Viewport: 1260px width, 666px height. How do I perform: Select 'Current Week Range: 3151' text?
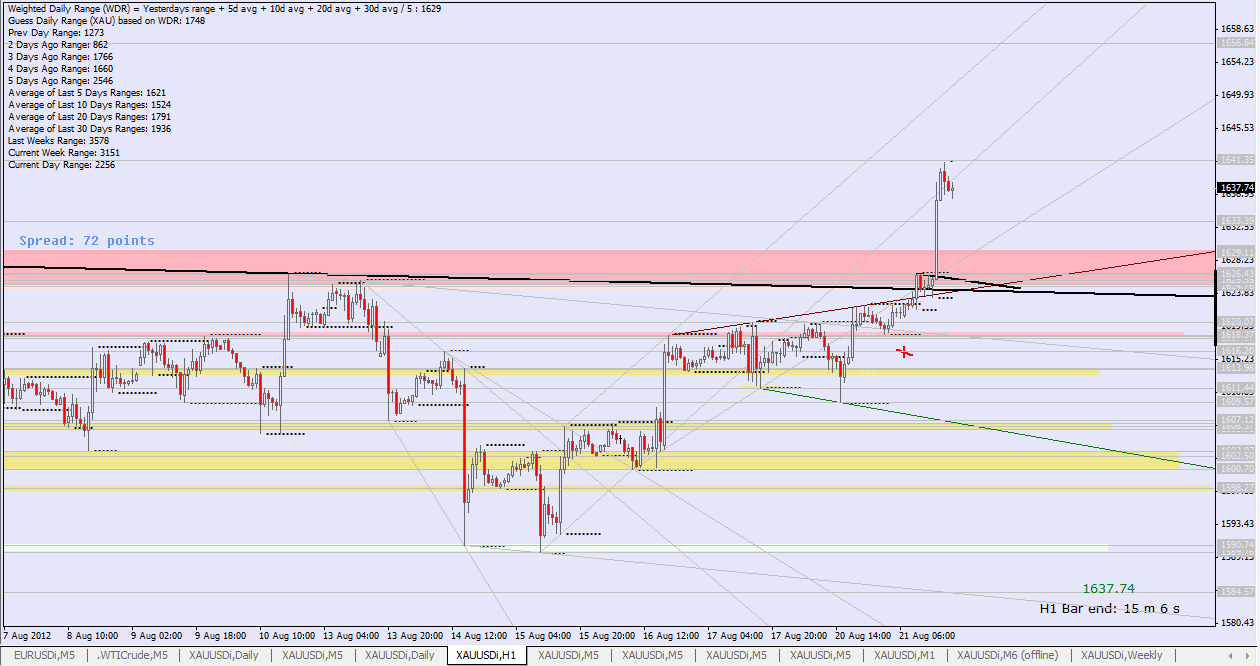coord(66,153)
